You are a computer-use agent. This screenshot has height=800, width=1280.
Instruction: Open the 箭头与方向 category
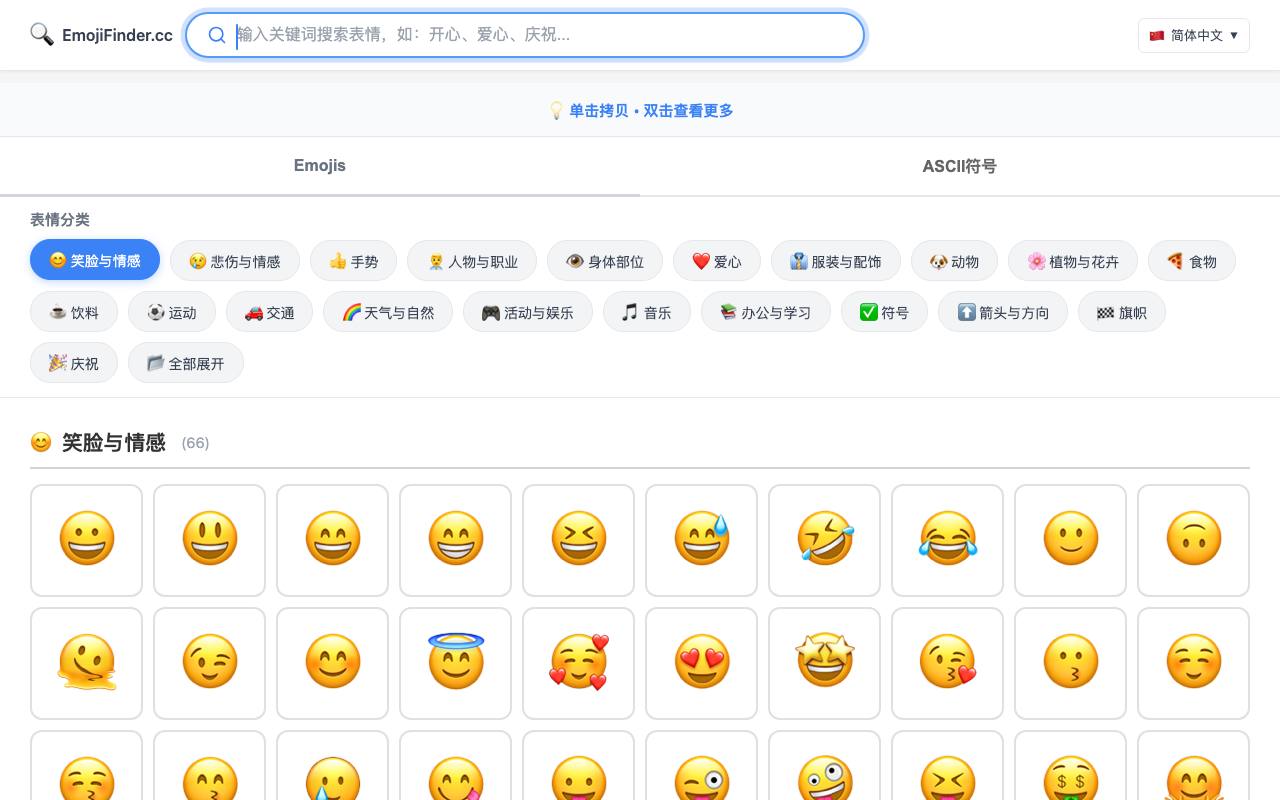pyautogui.click(x=1003, y=312)
